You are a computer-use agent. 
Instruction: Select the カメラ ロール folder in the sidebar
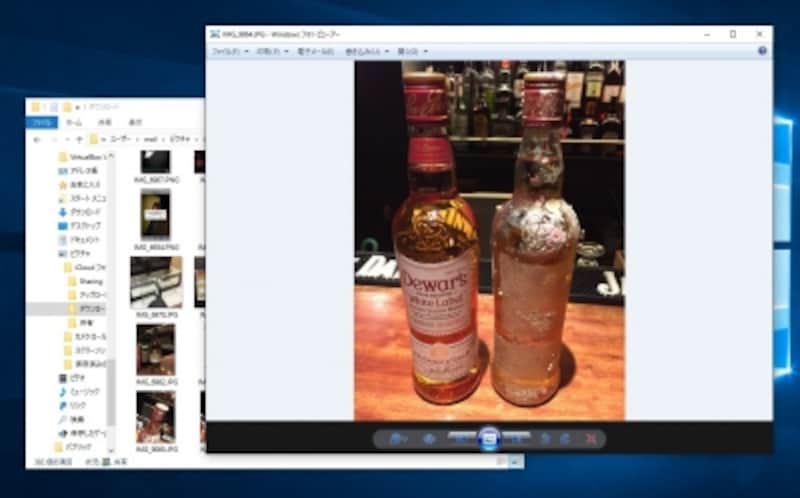[x=85, y=337]
